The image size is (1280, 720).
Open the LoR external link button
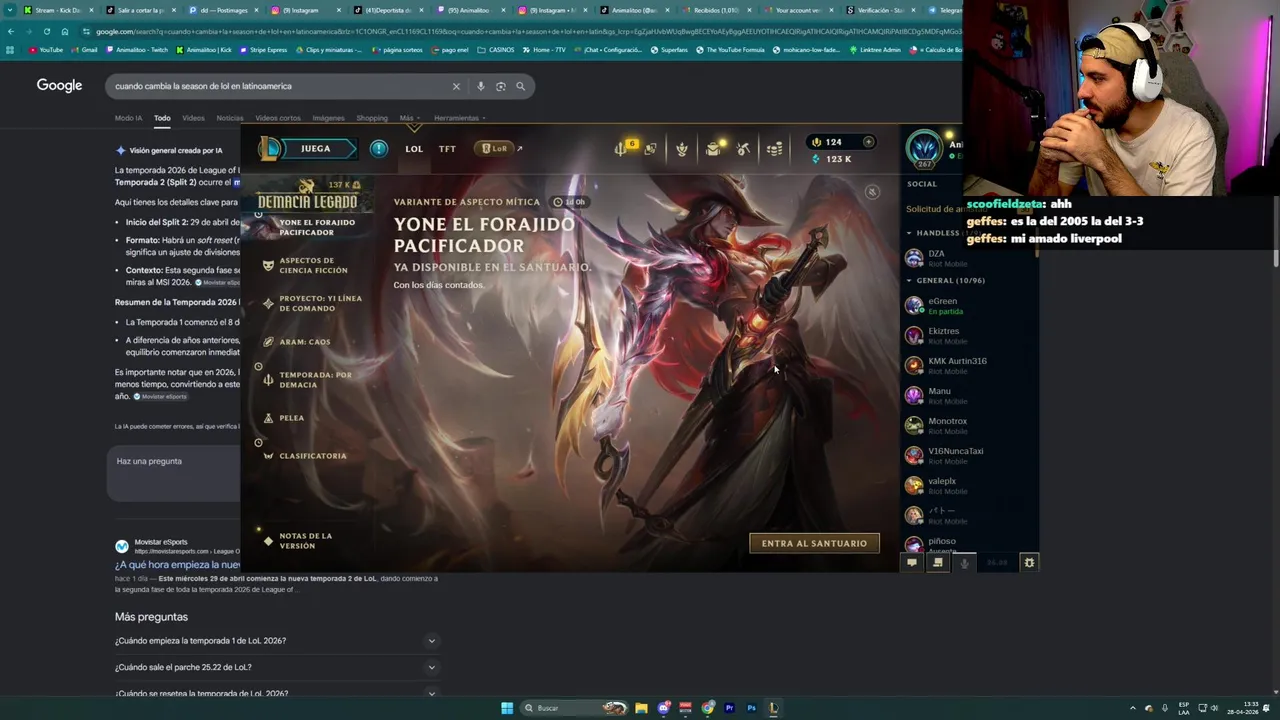click(x=499, y=149)
